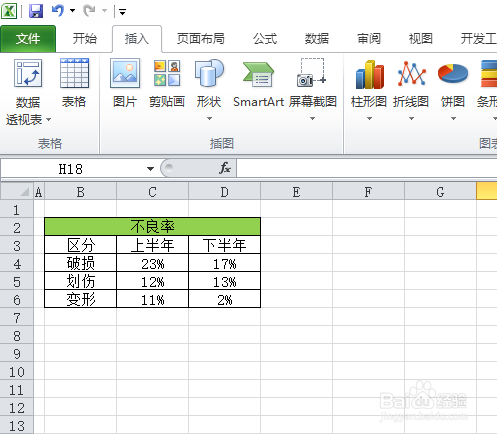Viewport: 497px width, 434px height.
Task: Select the 破损 cell
Action: pyautogui.click(x=80, y=263)
